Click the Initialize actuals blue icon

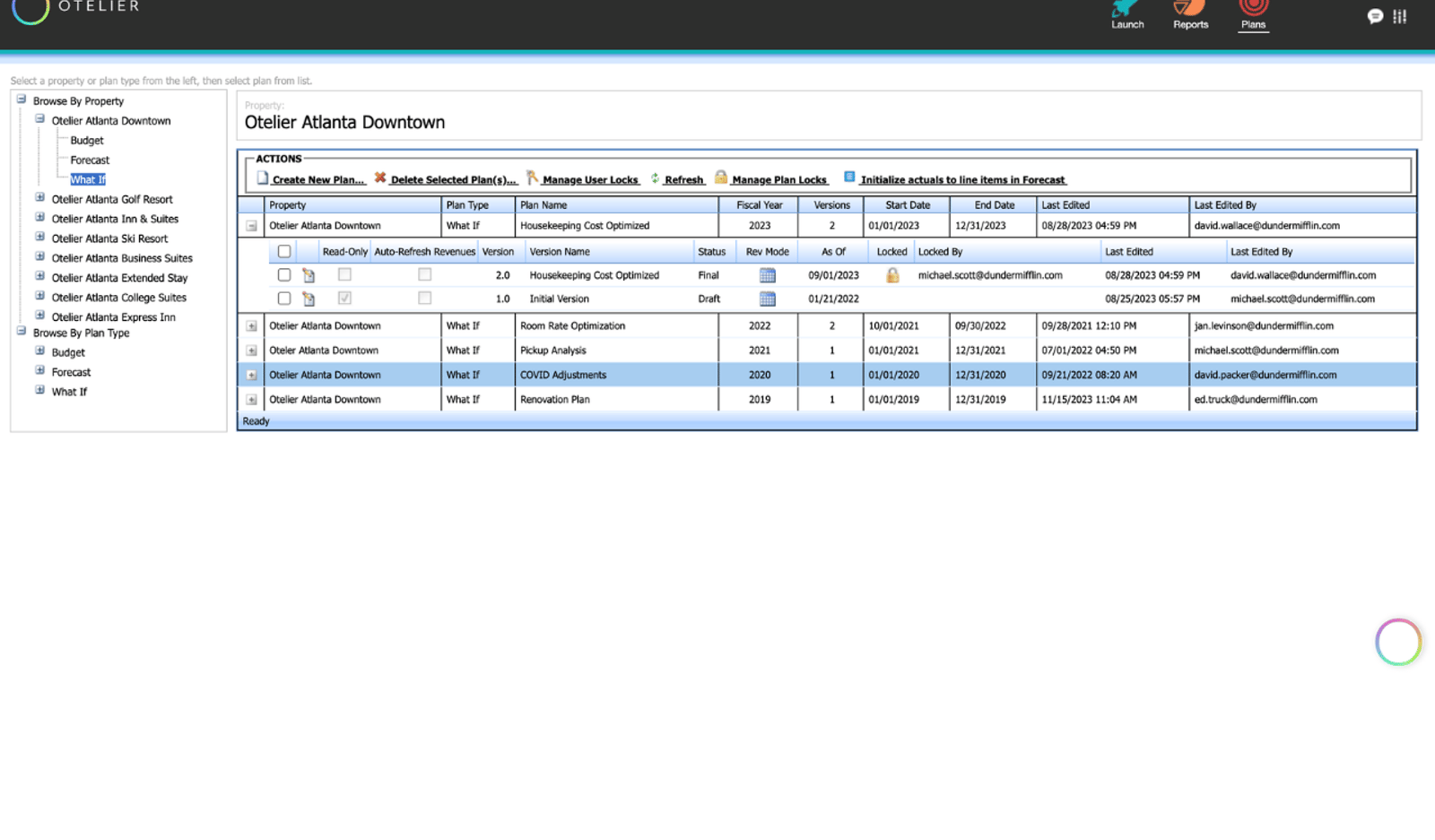[x=849, y=177]
